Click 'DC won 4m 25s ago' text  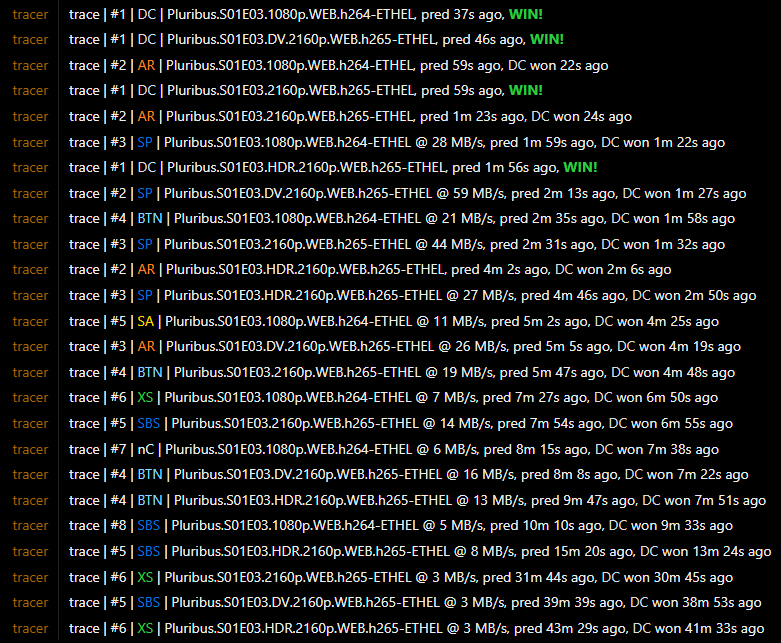[656, 321]
